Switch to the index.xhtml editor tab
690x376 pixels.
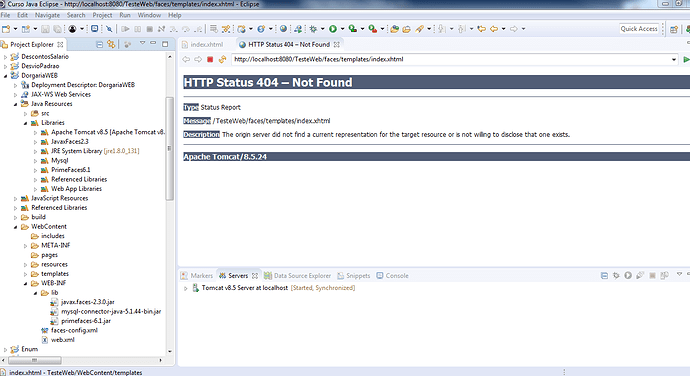pyautogui.click(x=202, y=44)
